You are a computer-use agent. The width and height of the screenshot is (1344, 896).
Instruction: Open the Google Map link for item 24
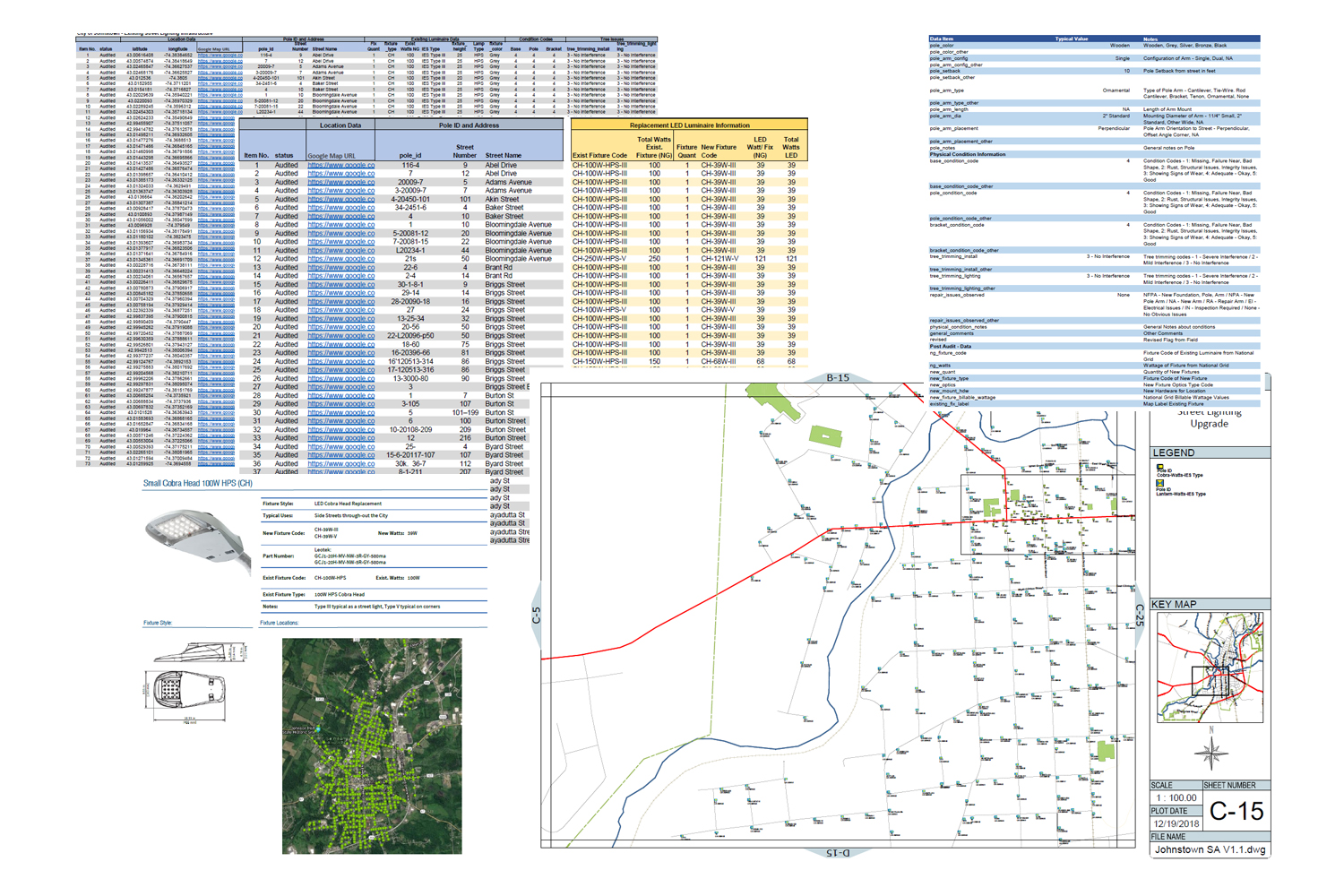[341, 361]
